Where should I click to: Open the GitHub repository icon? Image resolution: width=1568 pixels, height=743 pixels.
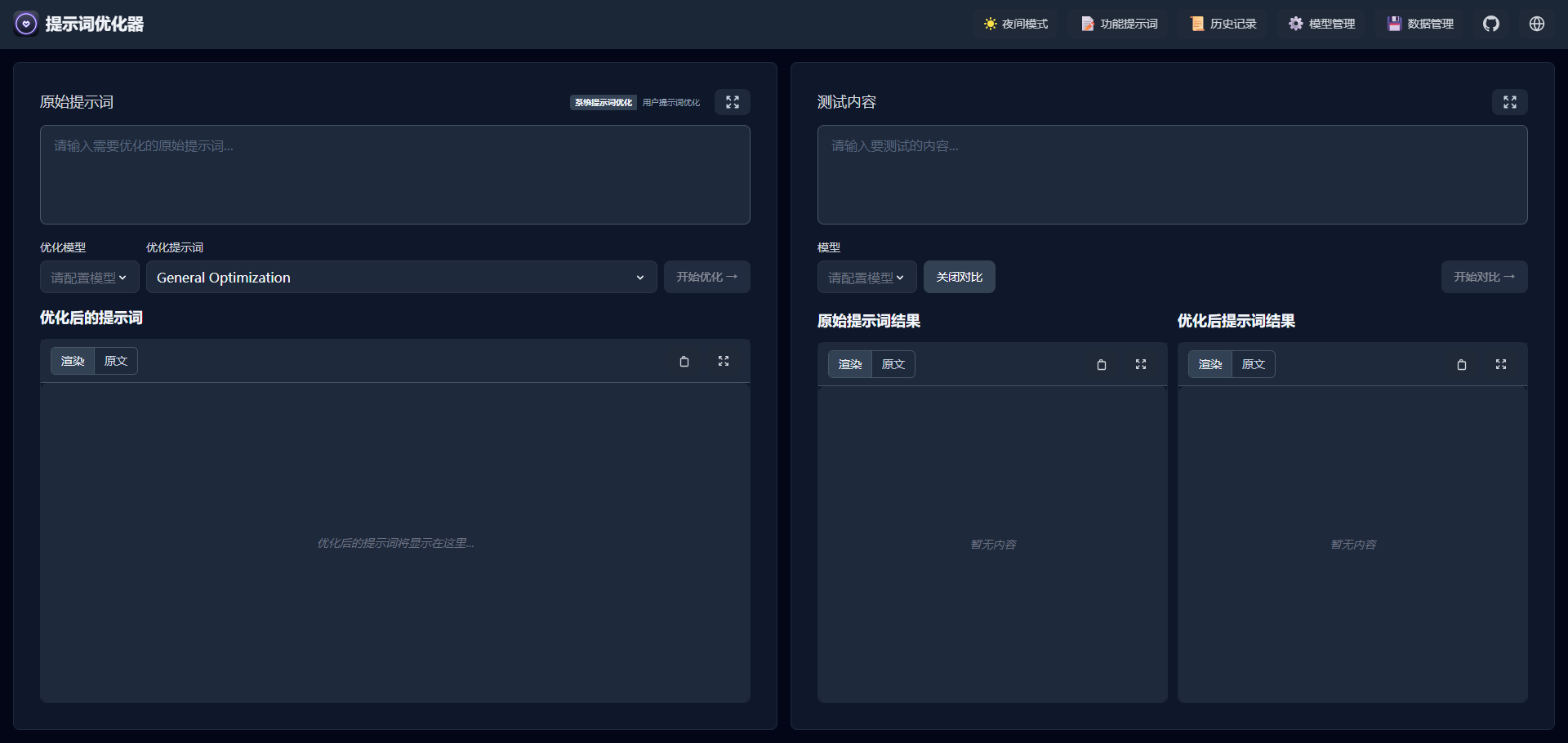pos(1490,24)
